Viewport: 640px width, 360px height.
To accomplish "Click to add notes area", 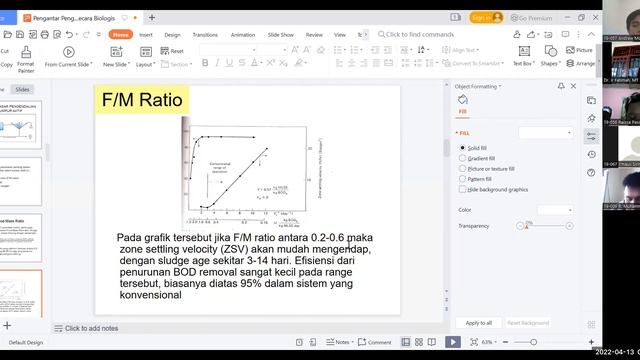I will pyautogui.click(x=91, y=328).
